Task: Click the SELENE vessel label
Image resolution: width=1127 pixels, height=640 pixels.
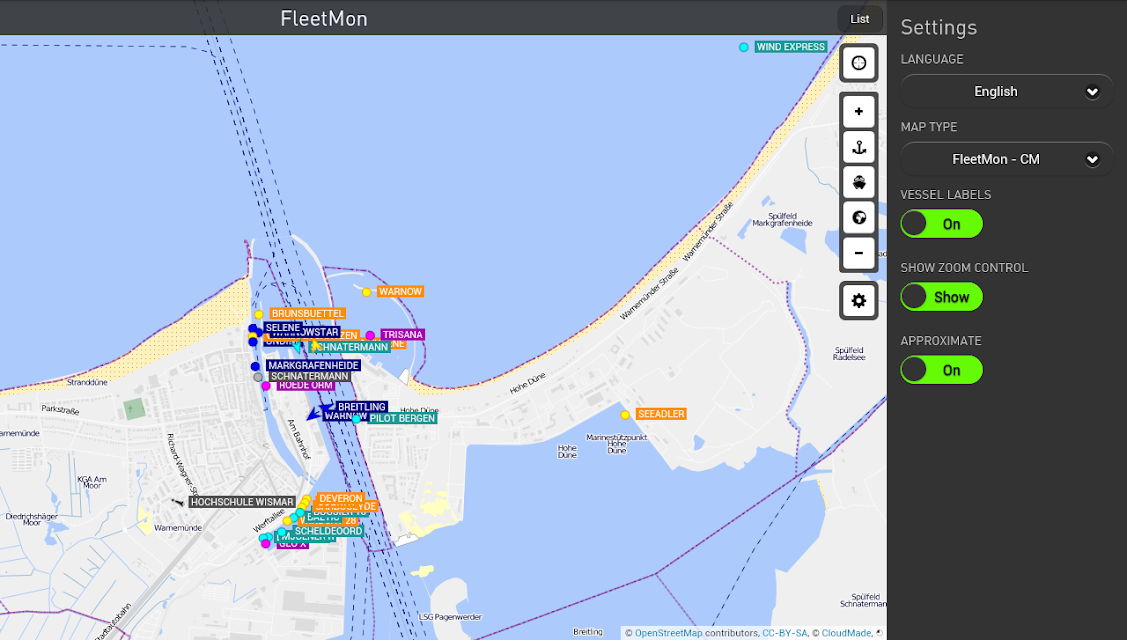Action: tap(282, 327)
